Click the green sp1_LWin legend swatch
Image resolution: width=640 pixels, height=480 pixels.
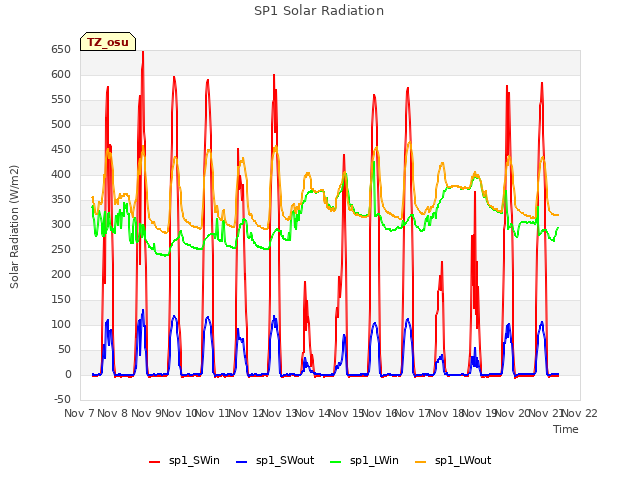coord(336,461)
